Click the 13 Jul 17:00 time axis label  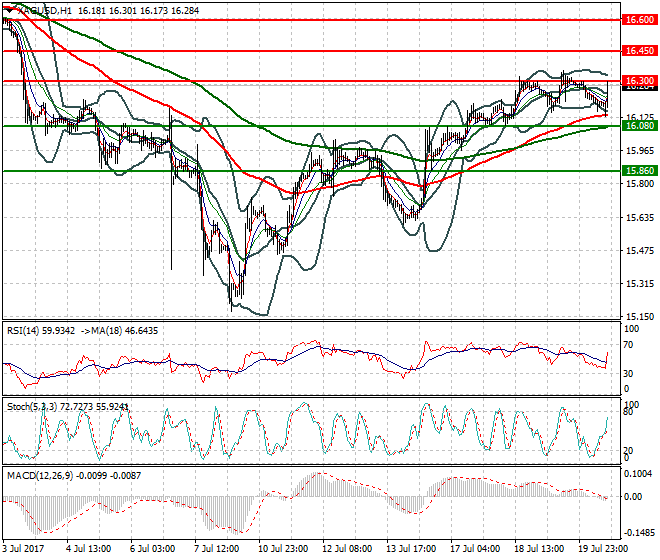[x=411, y=549]
